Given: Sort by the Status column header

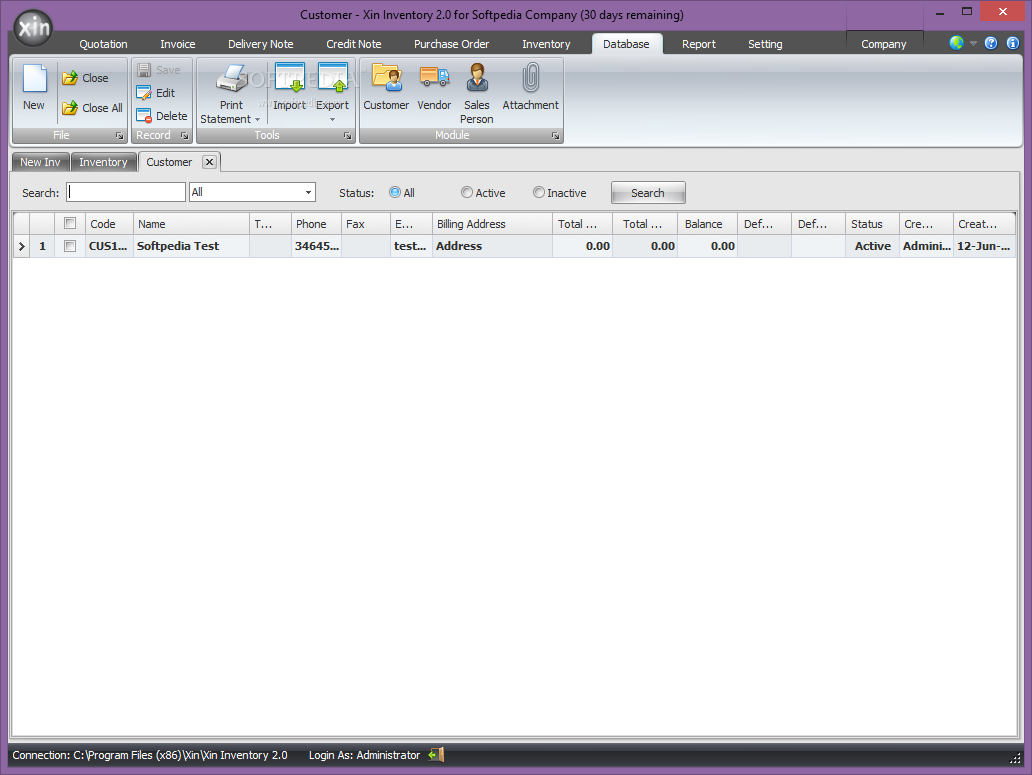Looking at the screenshot, I should pyautogui.click(x=872, y=224).
